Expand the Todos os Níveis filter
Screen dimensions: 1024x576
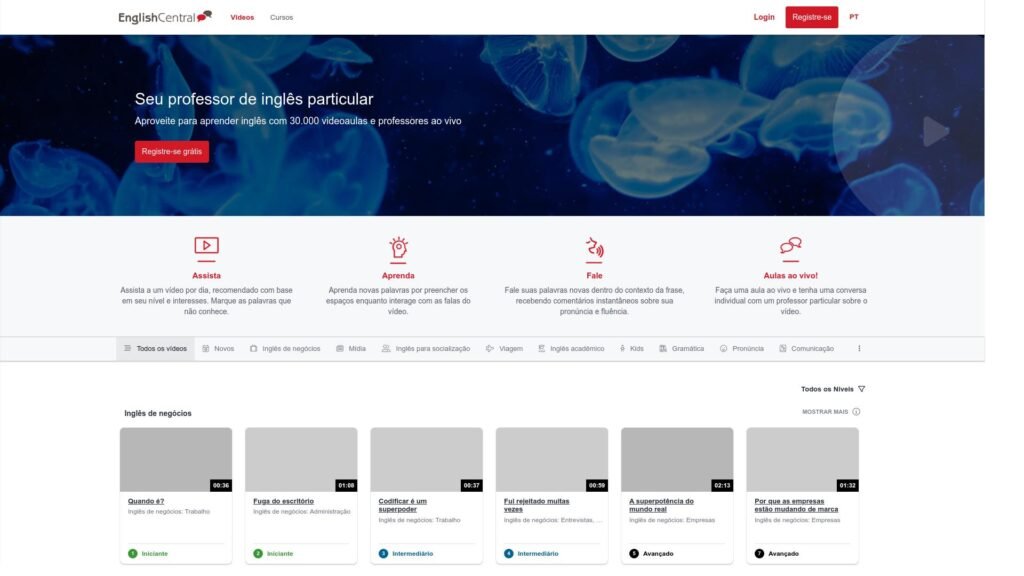[x=832, y=389]
